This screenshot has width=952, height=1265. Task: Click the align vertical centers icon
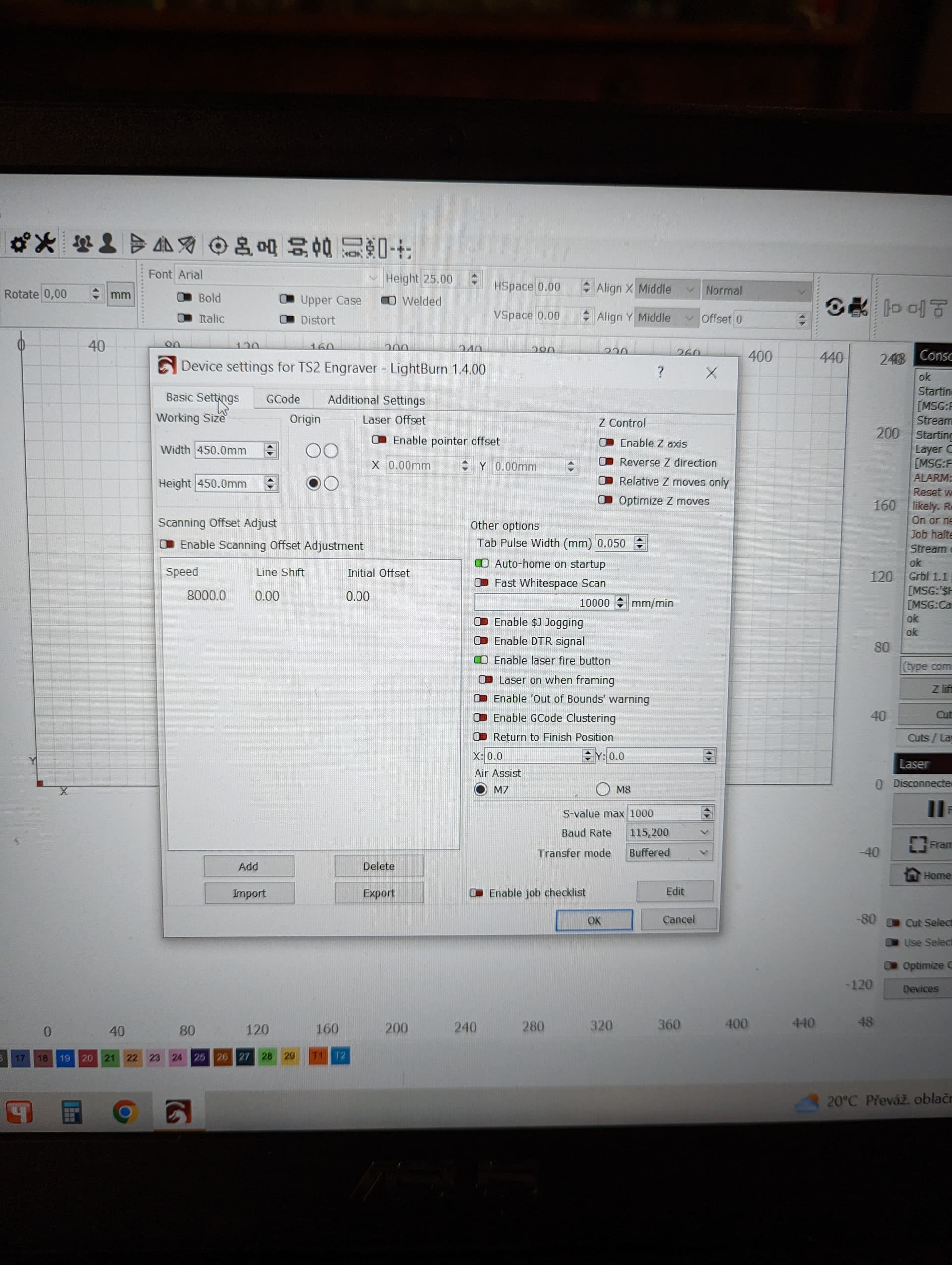tap(243, 247)
